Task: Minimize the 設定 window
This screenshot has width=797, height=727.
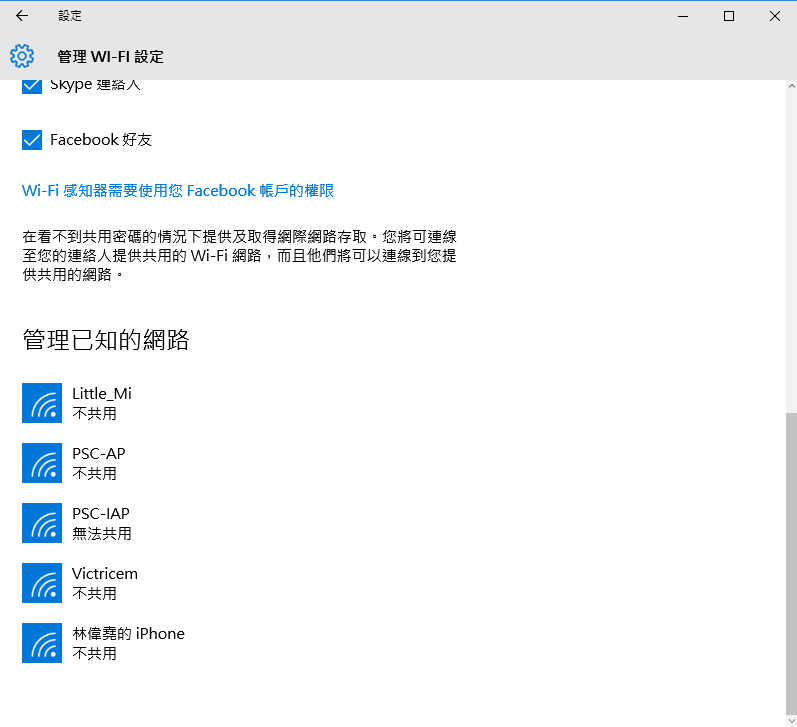Action: (684, 16)
